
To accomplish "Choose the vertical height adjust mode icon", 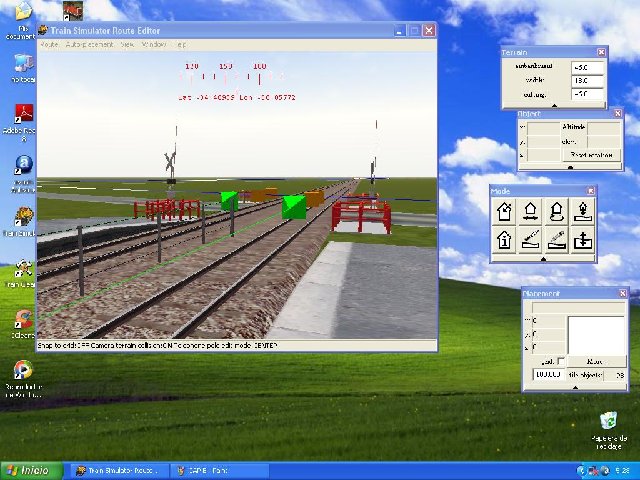I will point(583,240).
